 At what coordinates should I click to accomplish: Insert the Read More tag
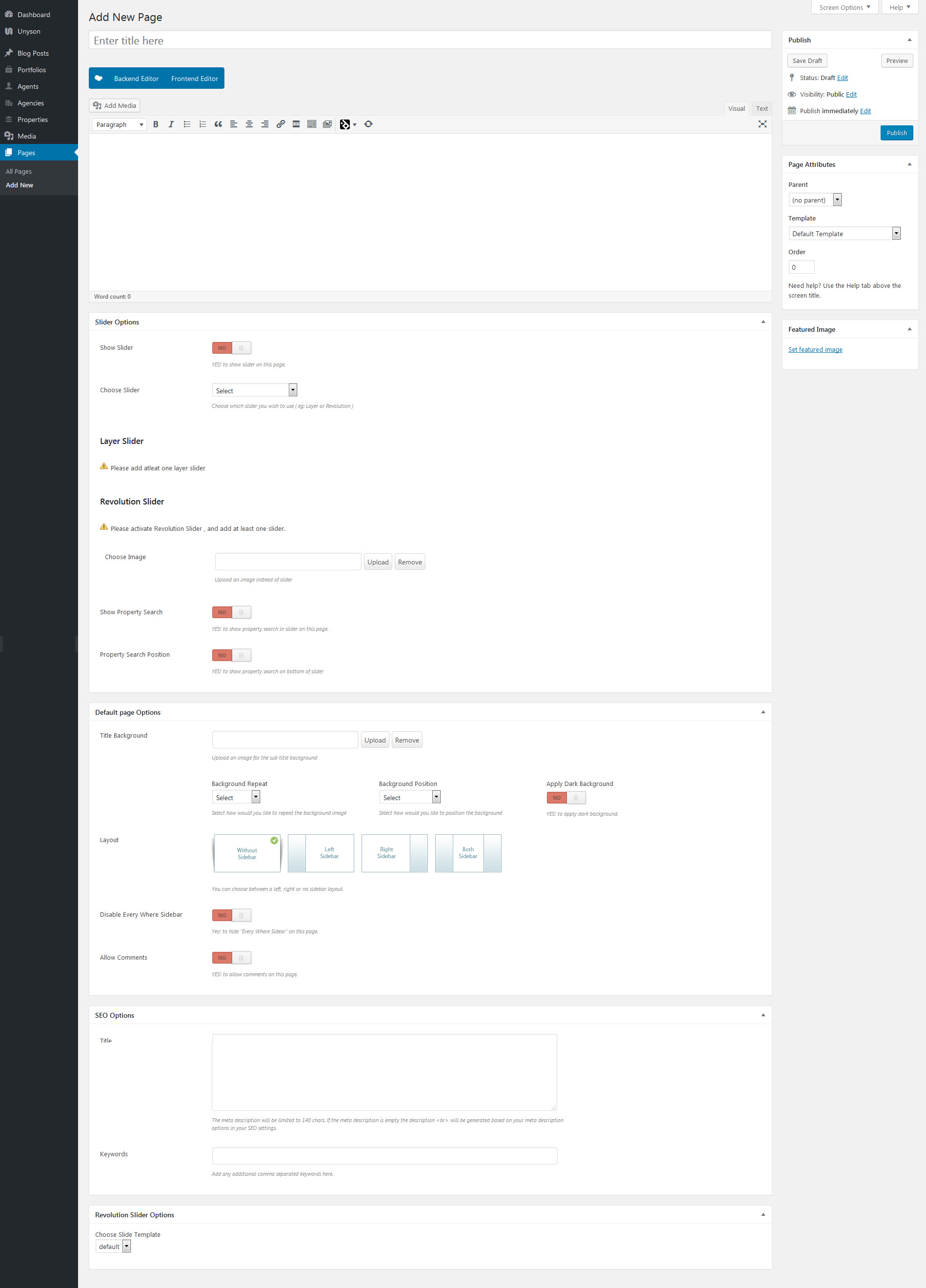pyautogui.click(x=296, y=124)
